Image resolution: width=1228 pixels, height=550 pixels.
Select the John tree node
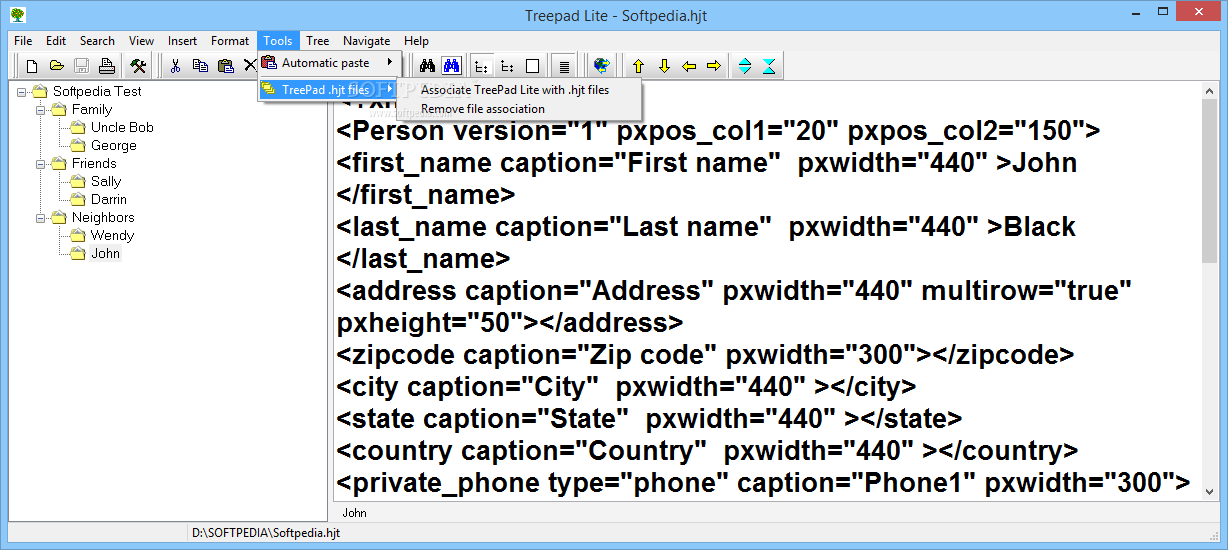pyautogui.click(x=106, y=253)
